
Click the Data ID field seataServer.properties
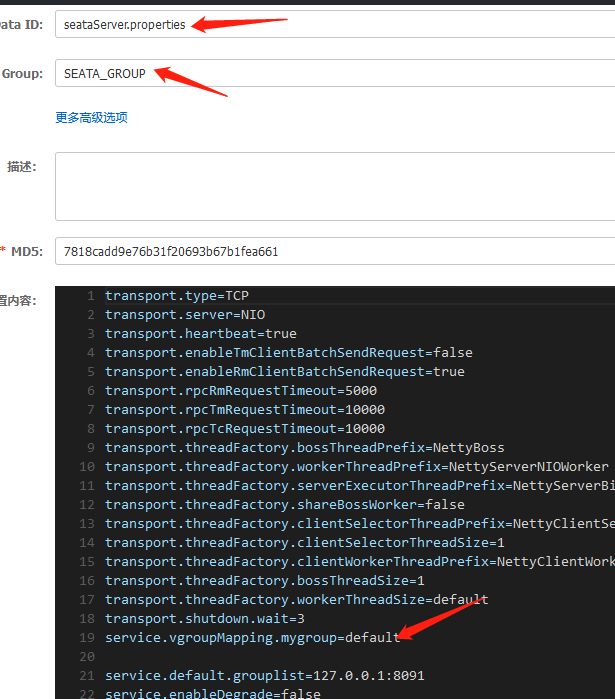[x=335, y=25]
